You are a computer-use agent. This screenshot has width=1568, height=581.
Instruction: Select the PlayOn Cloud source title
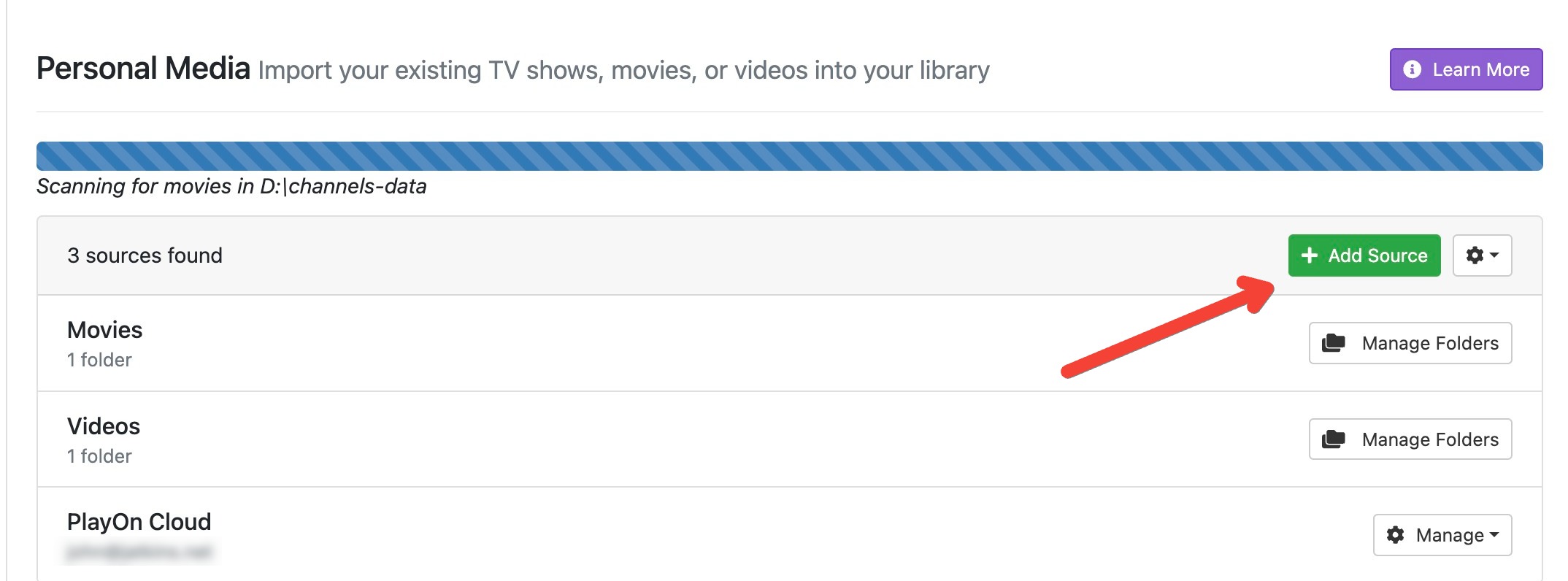[x=139, y=522]
